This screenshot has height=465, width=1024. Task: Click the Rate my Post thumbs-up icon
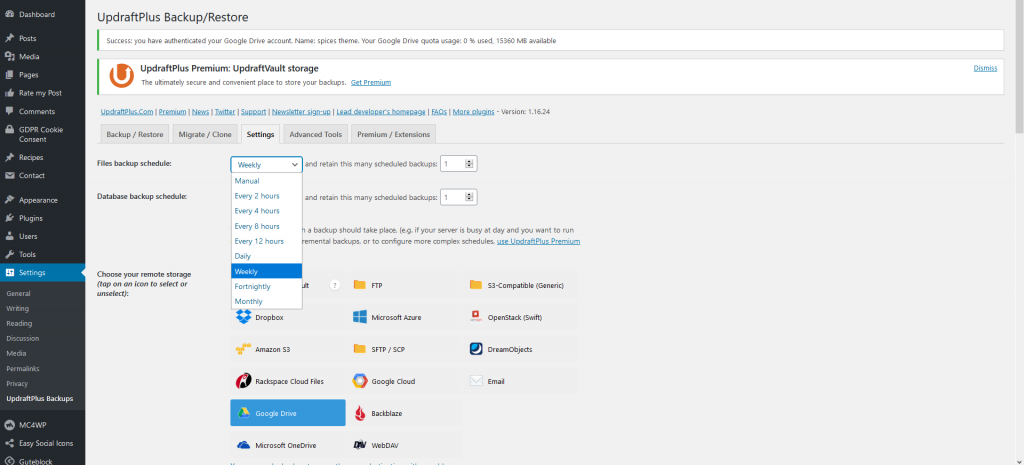point(9,93)
